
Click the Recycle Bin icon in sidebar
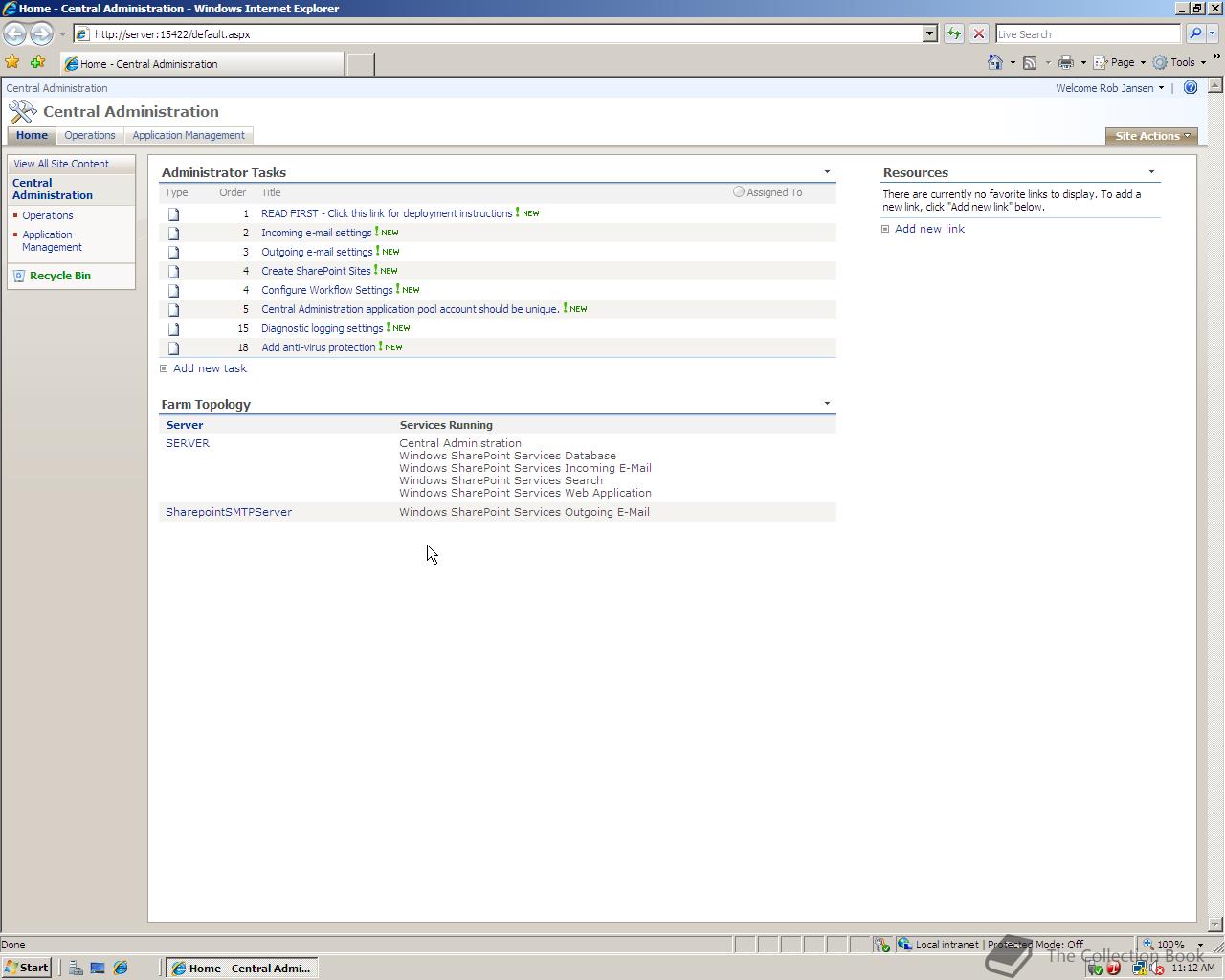[x=19, y=276]
